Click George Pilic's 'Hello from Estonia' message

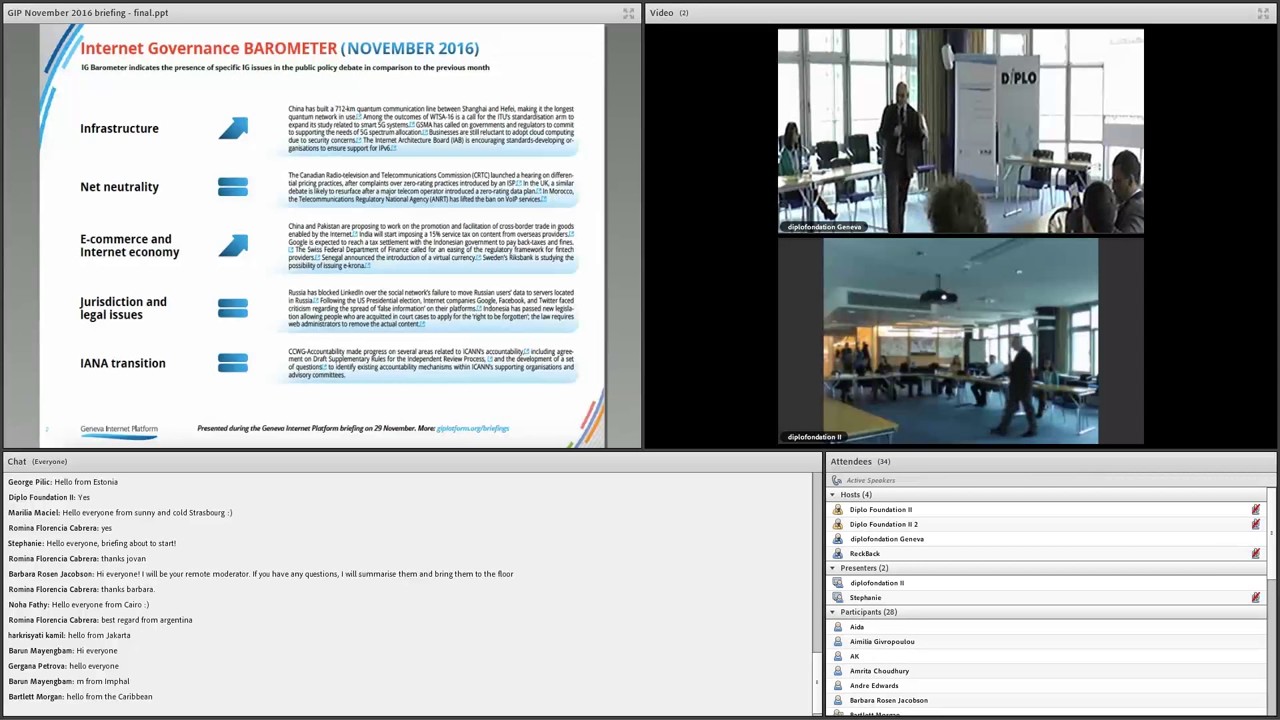coord(63,482)
